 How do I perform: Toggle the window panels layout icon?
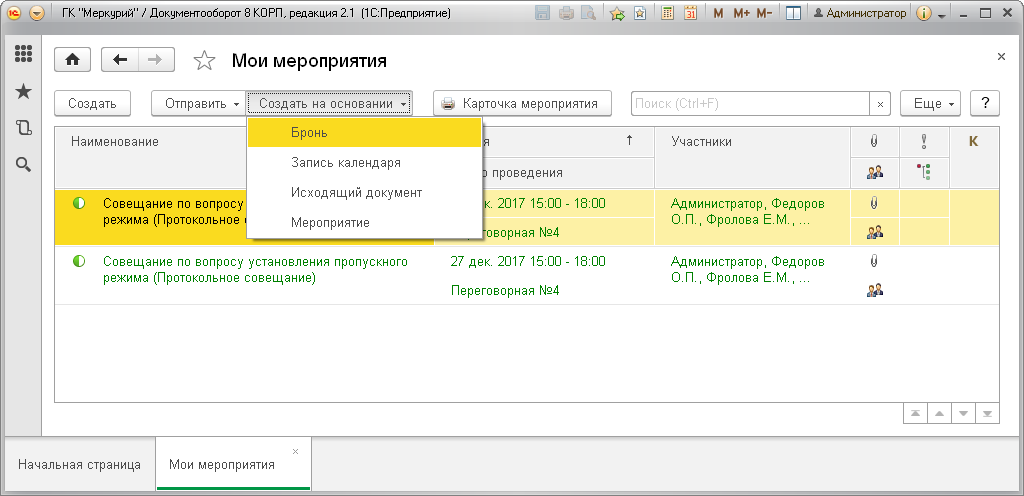tap(793, 13)
